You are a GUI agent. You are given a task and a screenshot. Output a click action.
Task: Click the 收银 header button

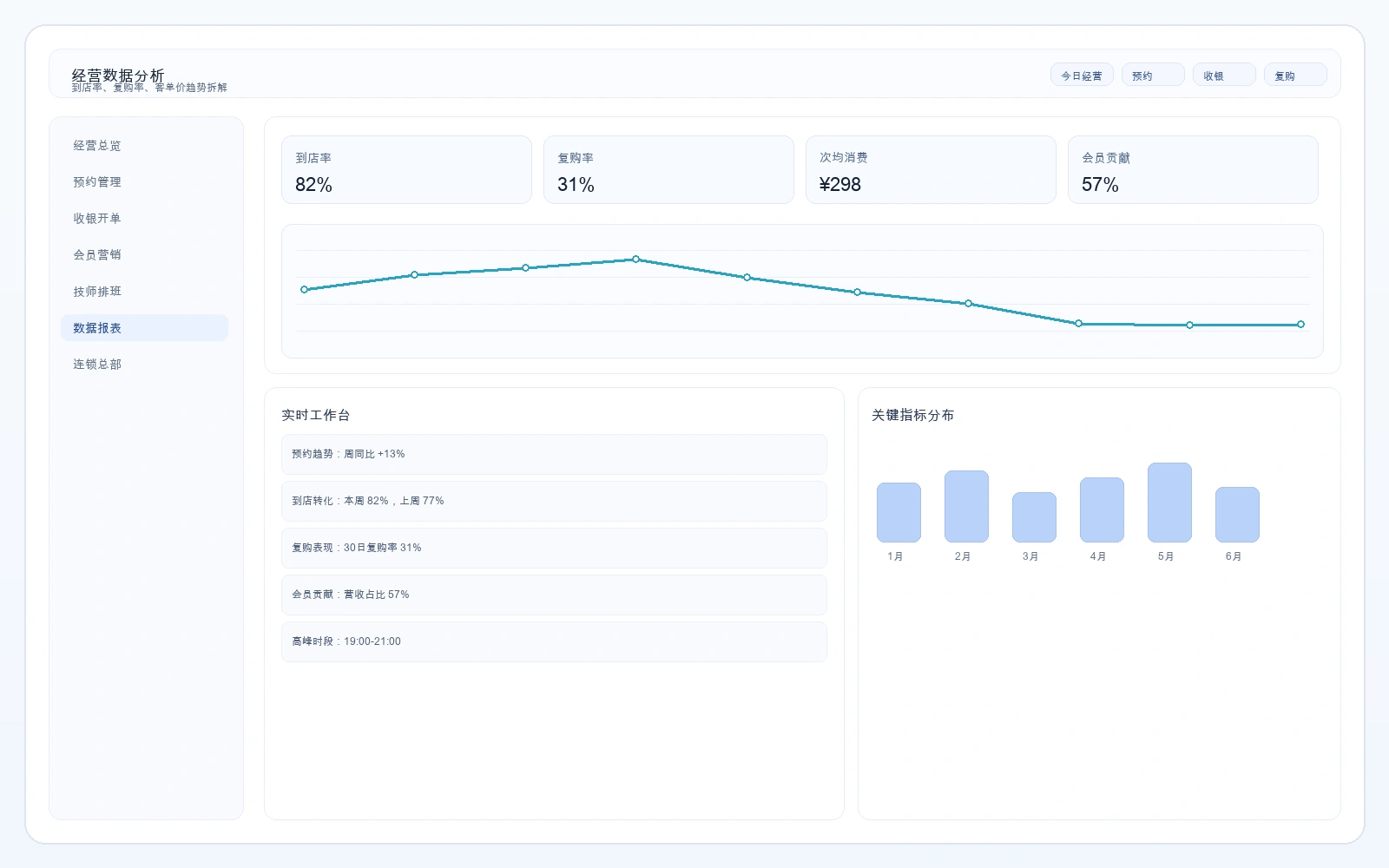point(1223,76)
